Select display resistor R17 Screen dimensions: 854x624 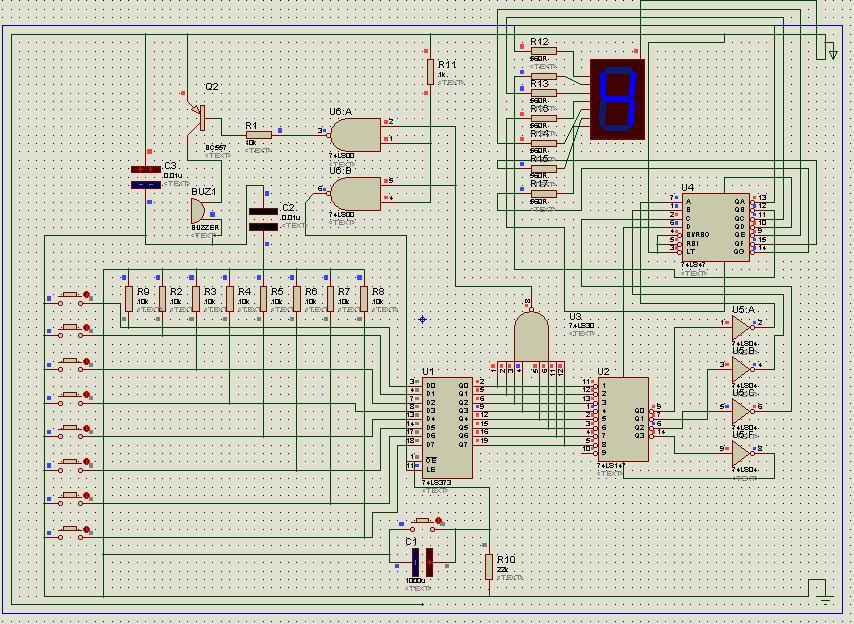click(x=543, y=193)
